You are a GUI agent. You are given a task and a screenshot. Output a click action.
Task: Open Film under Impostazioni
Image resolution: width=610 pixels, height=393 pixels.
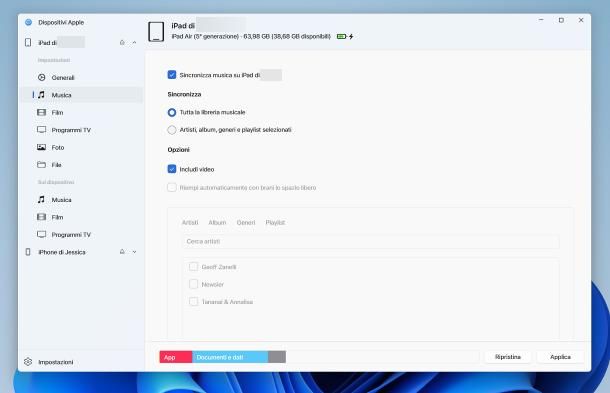[82, 112]
